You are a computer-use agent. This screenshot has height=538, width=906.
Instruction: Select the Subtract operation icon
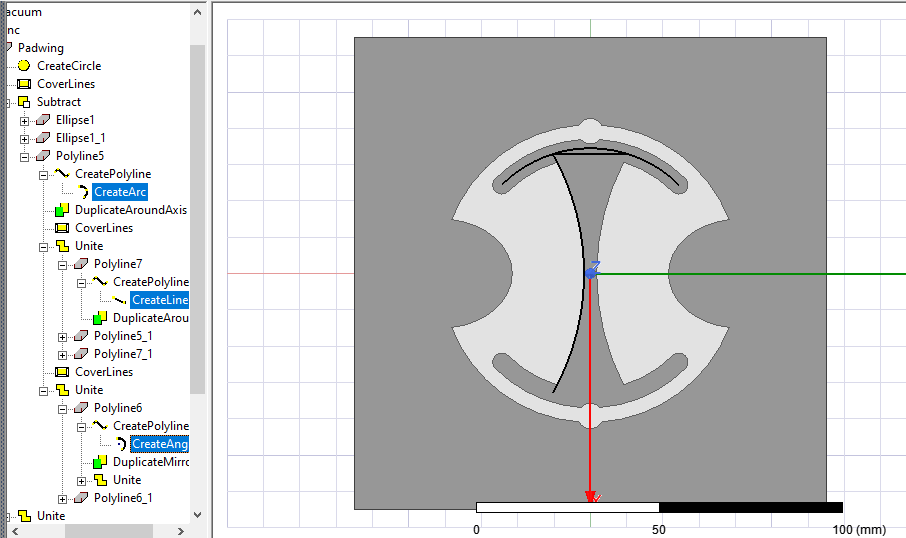(24, 102)
